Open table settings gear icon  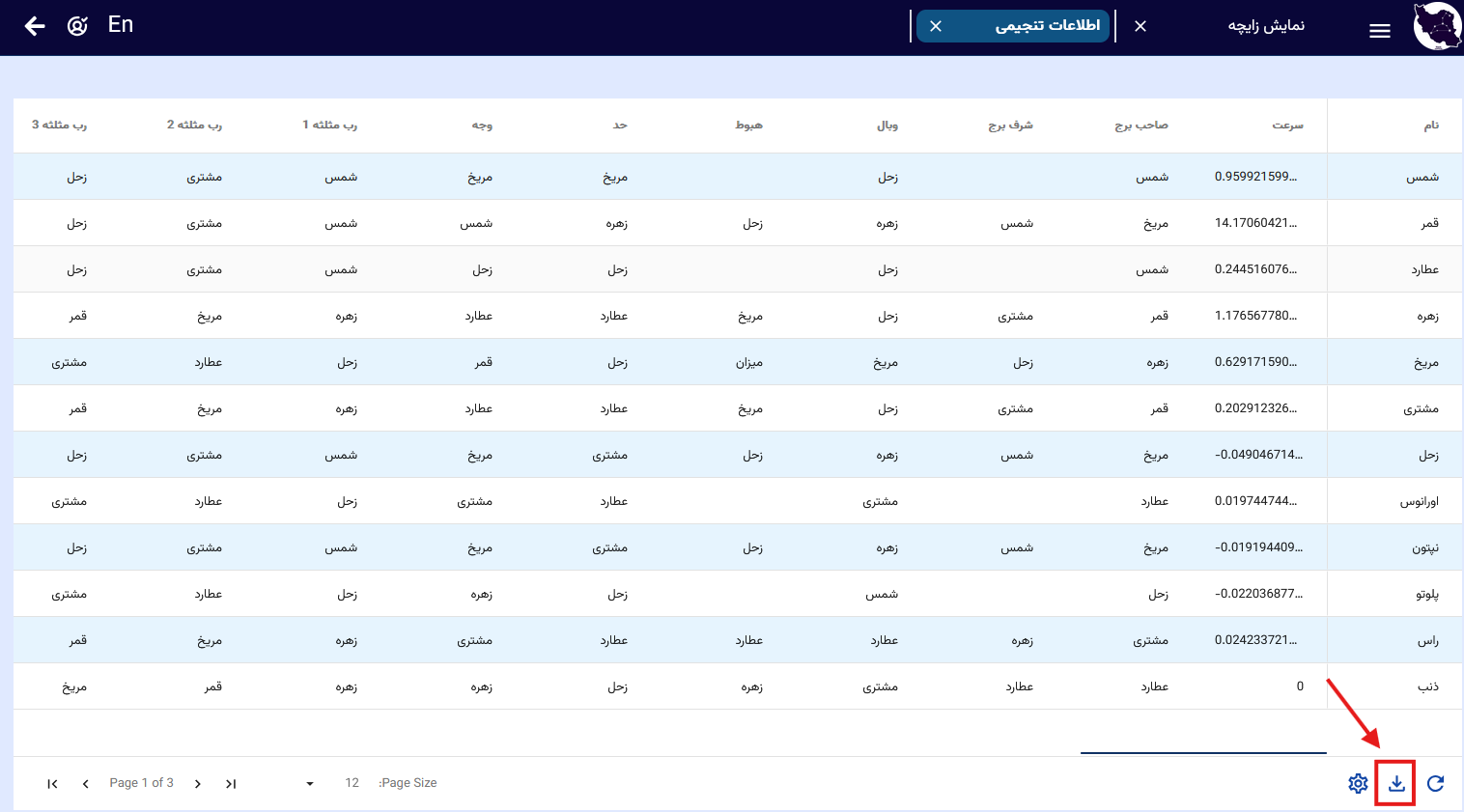pos(1358,783)
